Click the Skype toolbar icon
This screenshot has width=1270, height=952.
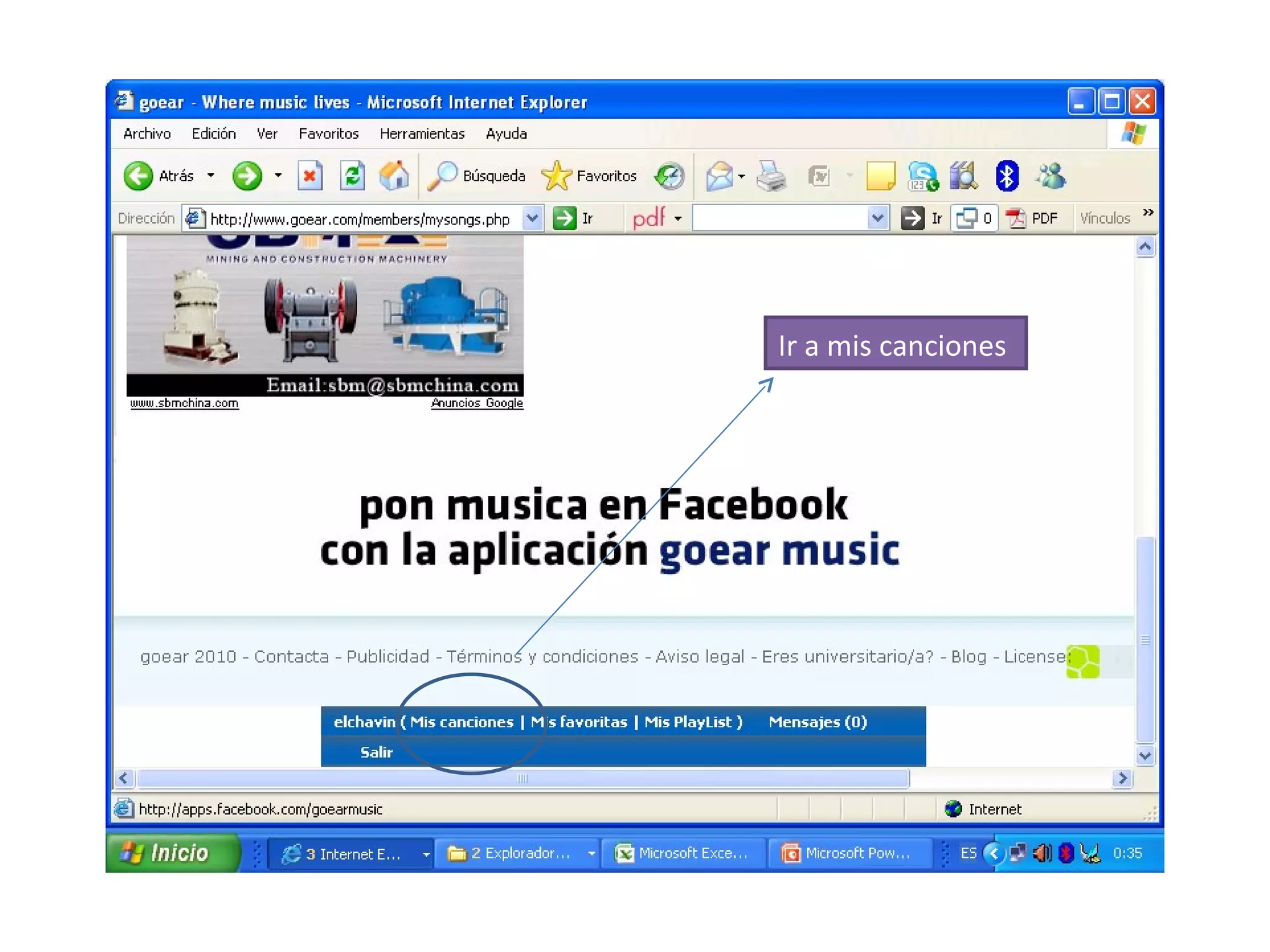point(923,176)
